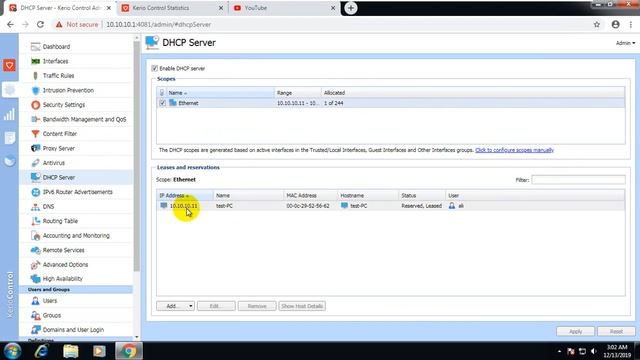Open the Add dropdown arrow
The image size is (640, 360).
point(190,306)
